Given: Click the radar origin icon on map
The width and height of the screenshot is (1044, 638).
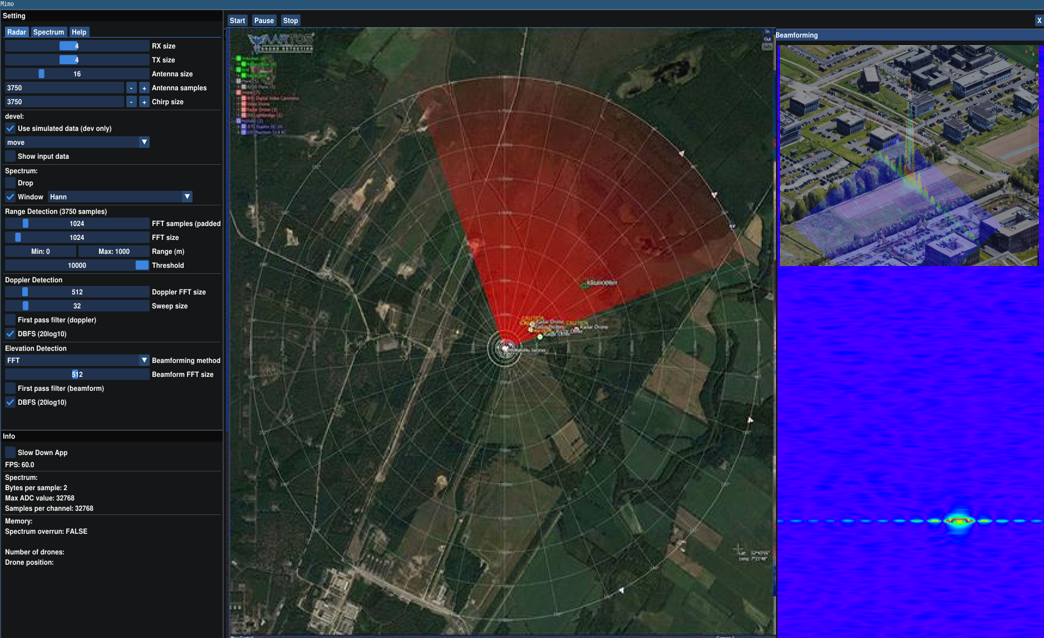Looking at the screenshot, I should [506, 347].
